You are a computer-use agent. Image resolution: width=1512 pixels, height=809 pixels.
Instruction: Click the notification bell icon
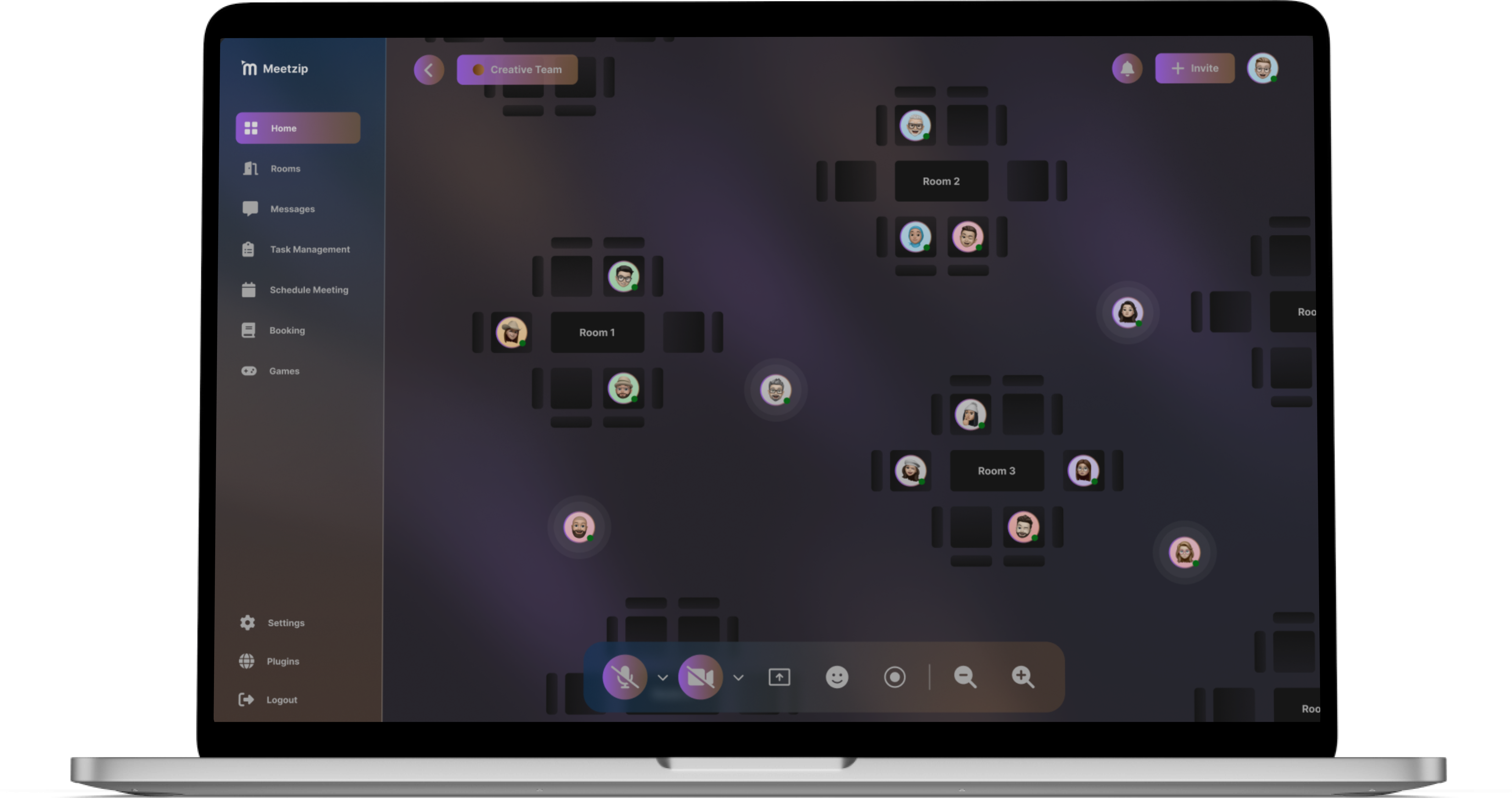click(1127, 68)
